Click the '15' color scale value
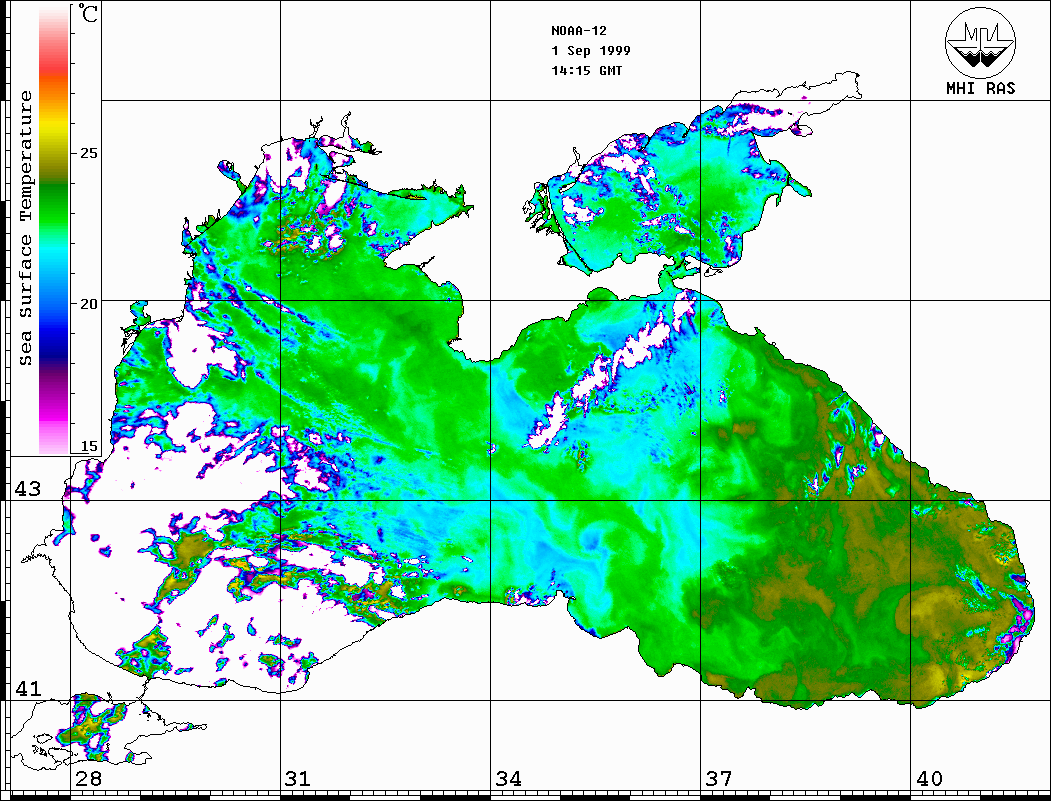 89,446
